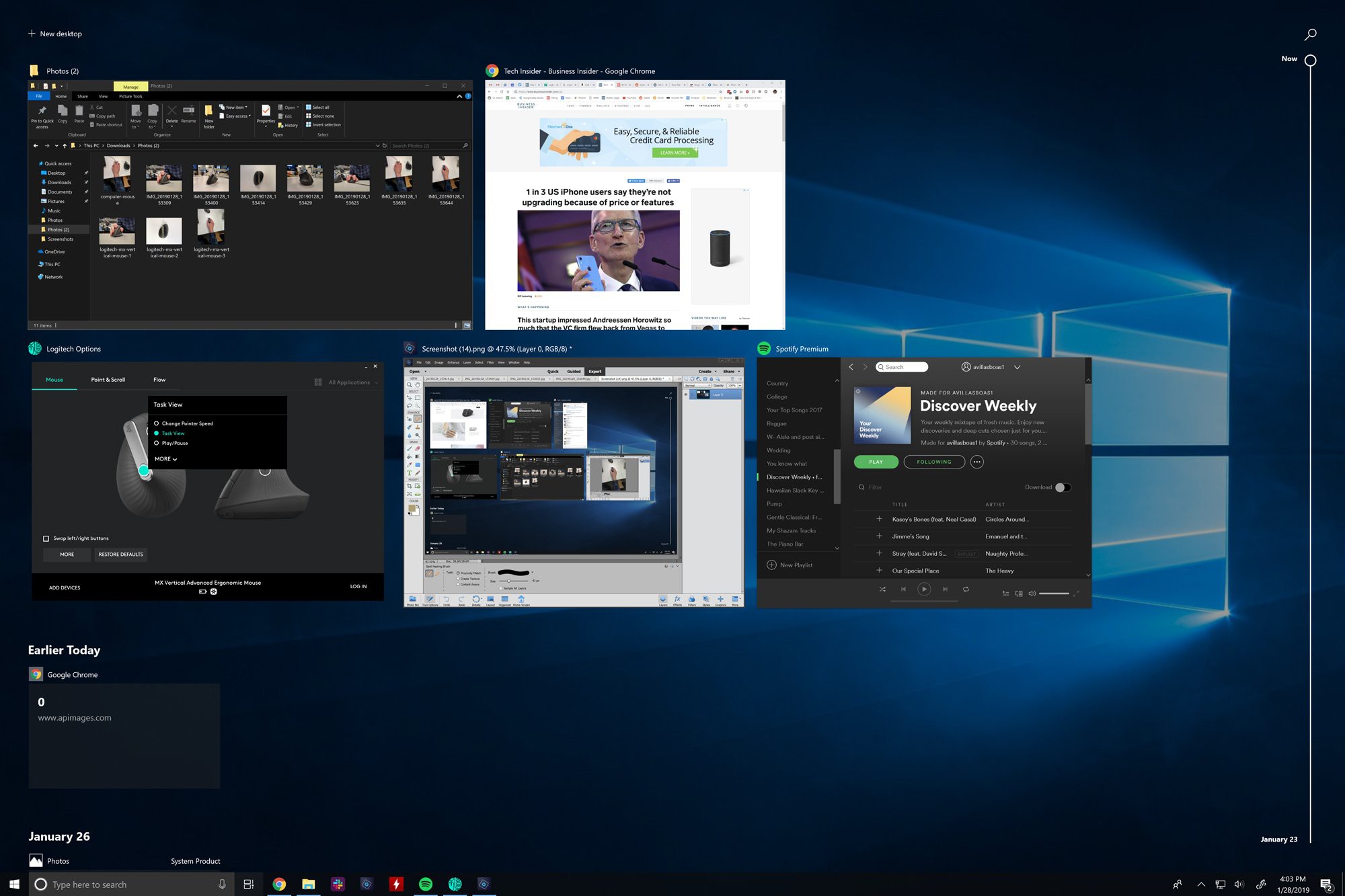Check Swap left/right buttons checkbox
Image resolution: width=1345 pixels, height=896 pixels.
46,538
